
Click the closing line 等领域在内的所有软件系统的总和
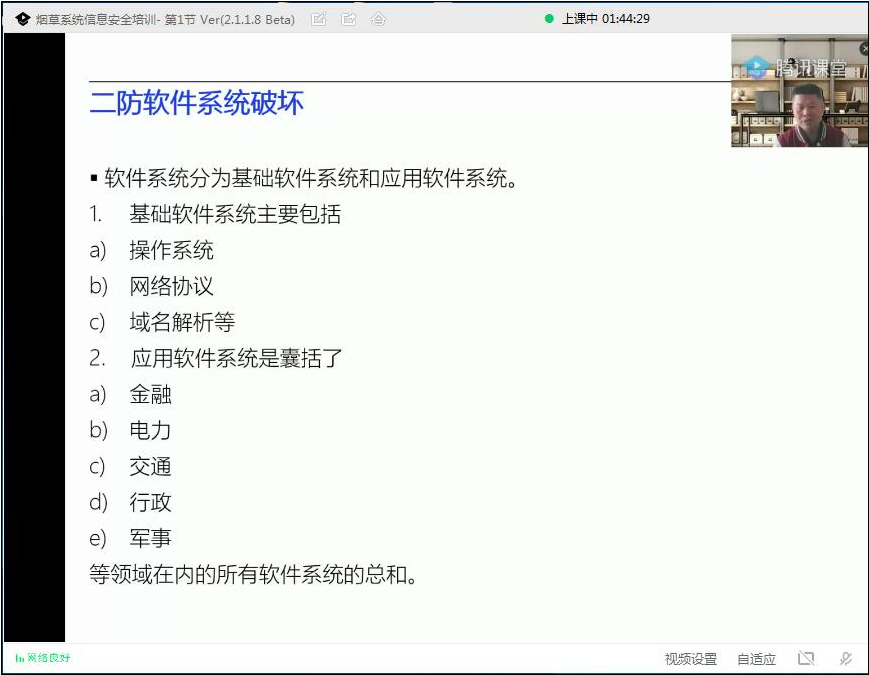click(253, 575)
